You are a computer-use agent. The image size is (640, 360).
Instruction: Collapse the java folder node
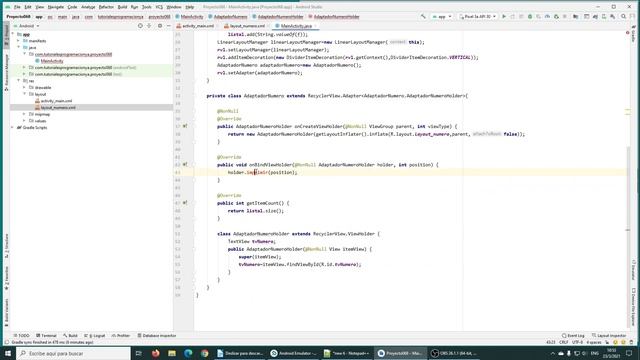click(x=18, y=47)
